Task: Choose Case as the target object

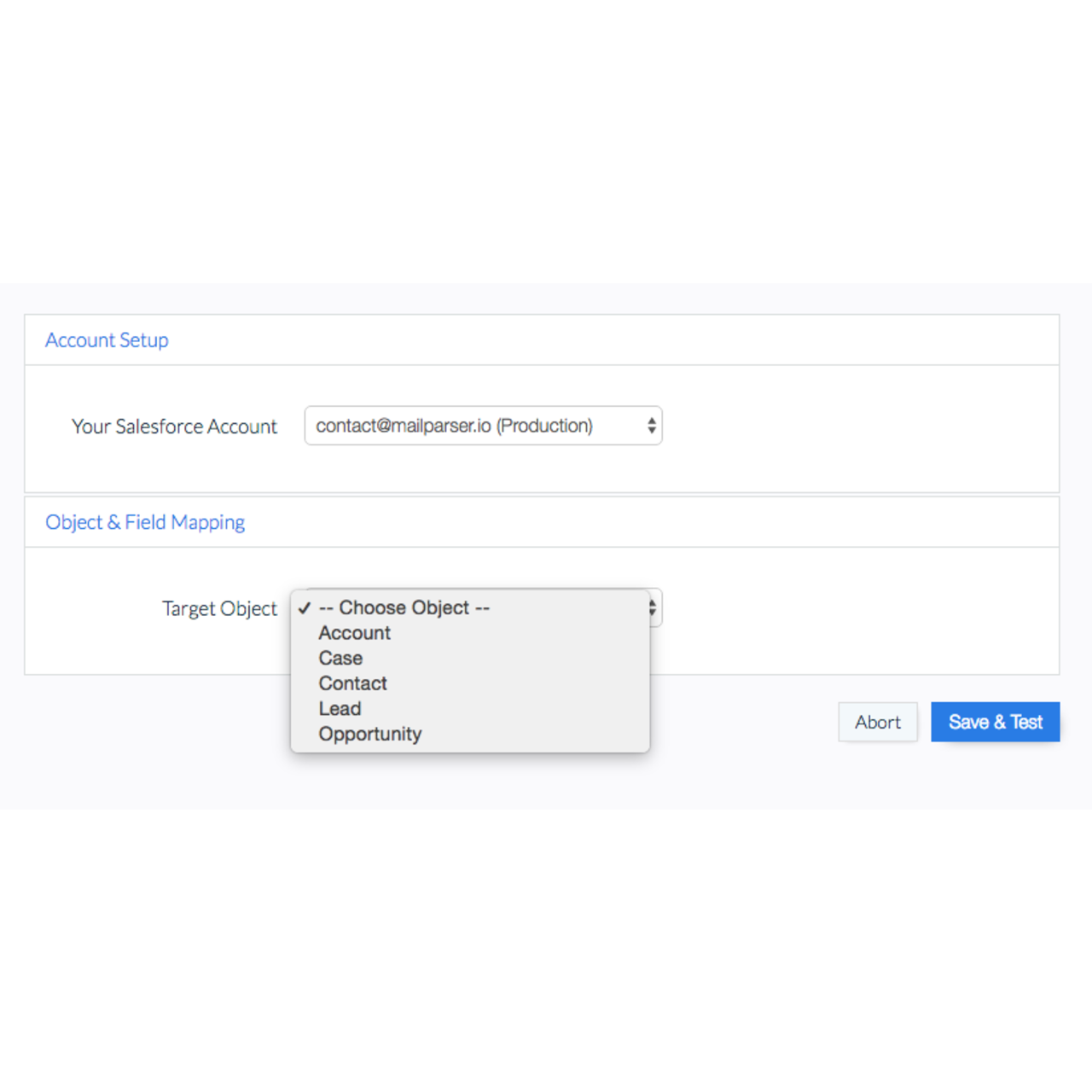Action: click(x=340, y=659)
